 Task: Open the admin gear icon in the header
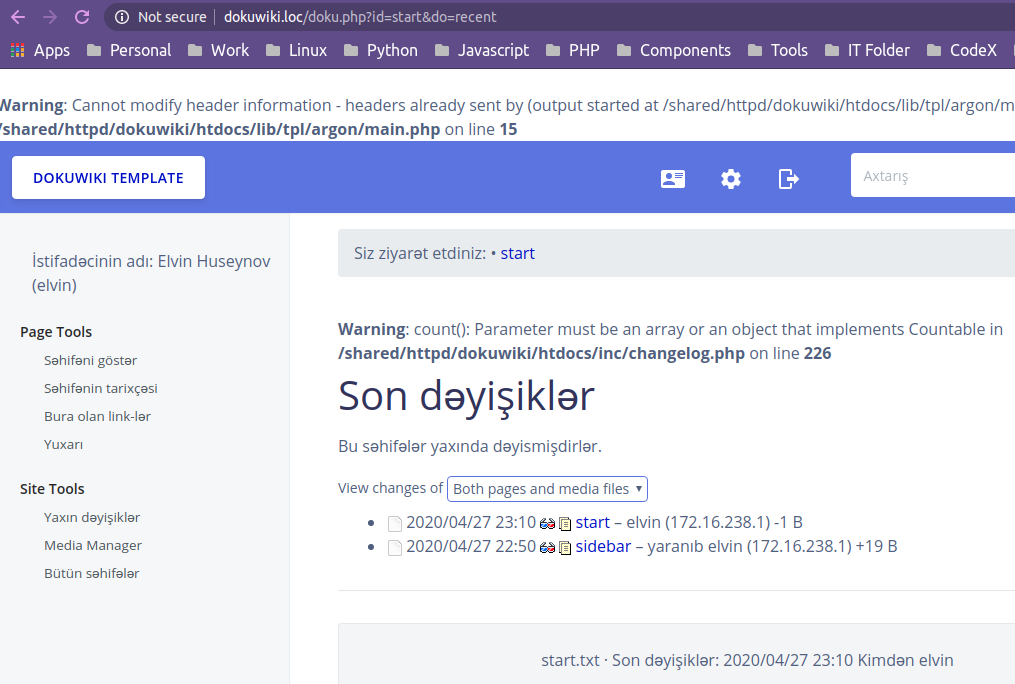[731, 179]
